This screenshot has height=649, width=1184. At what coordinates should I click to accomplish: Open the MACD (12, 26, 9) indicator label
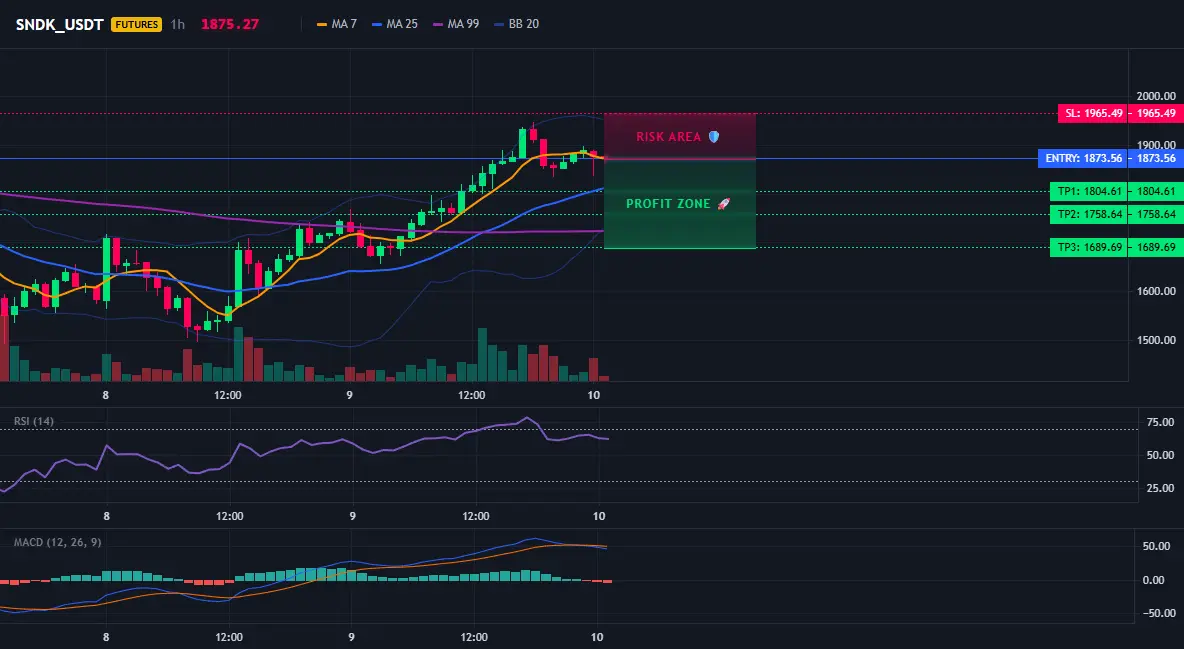point(57,542)
